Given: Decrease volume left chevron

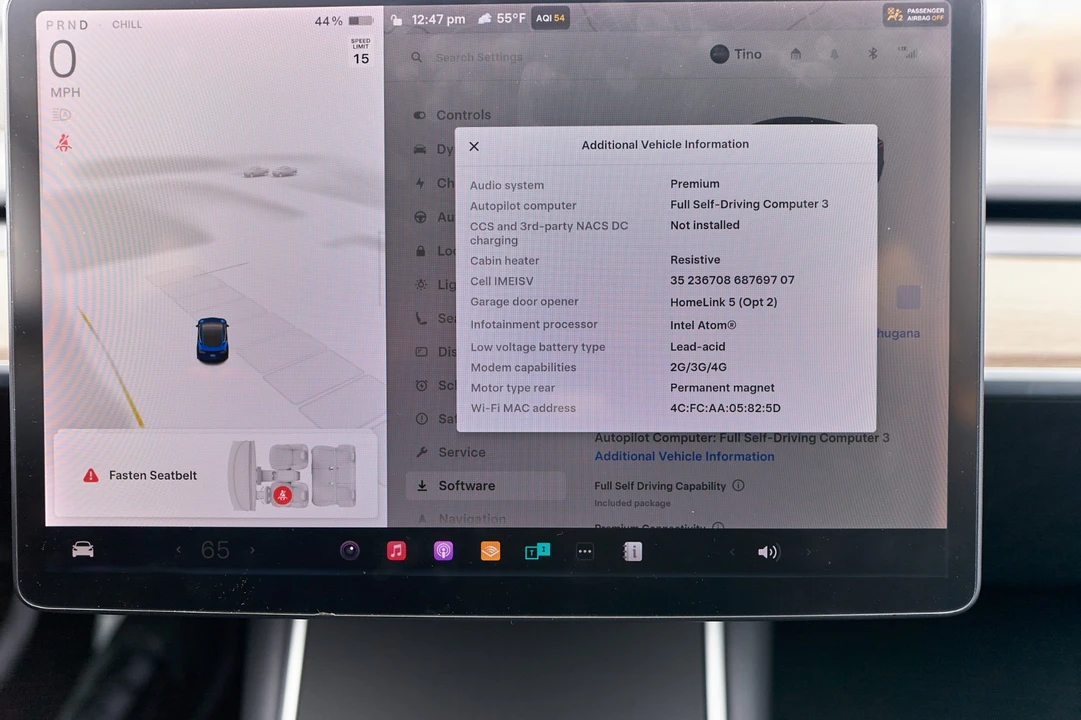Looking at the screenshot, I should pyautogui.click(x=732, y=552).
